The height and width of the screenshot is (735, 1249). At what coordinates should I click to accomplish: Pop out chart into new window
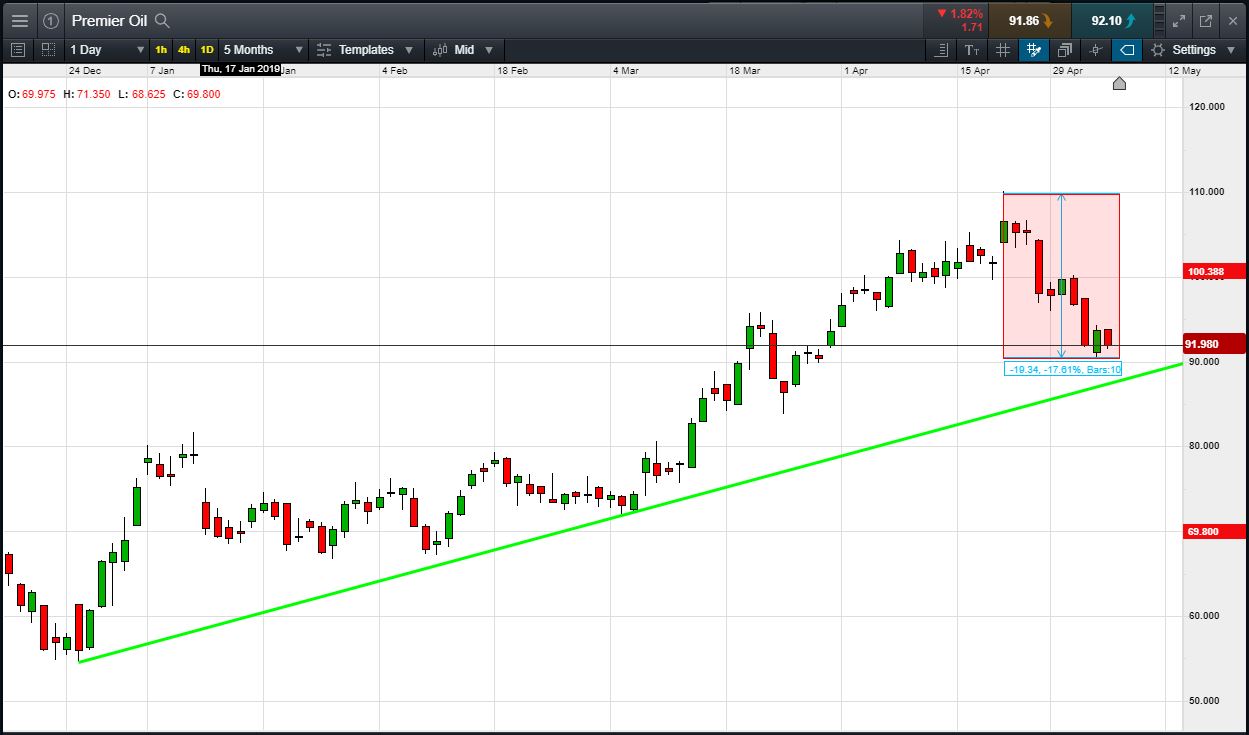coord(1206,20)
